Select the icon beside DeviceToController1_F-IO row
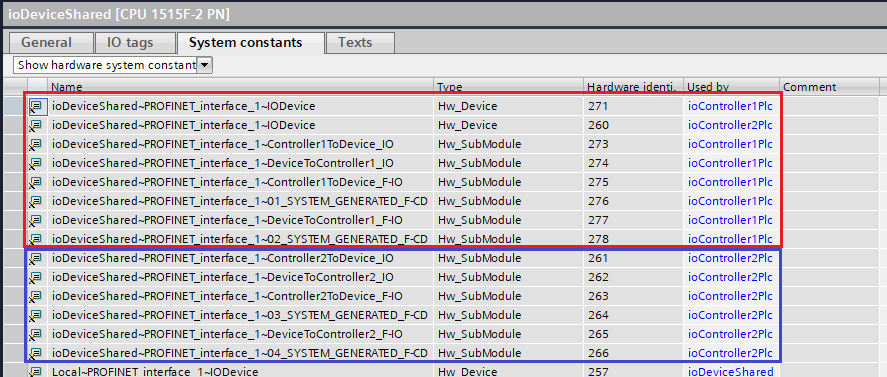 click(x=37, y=220)
